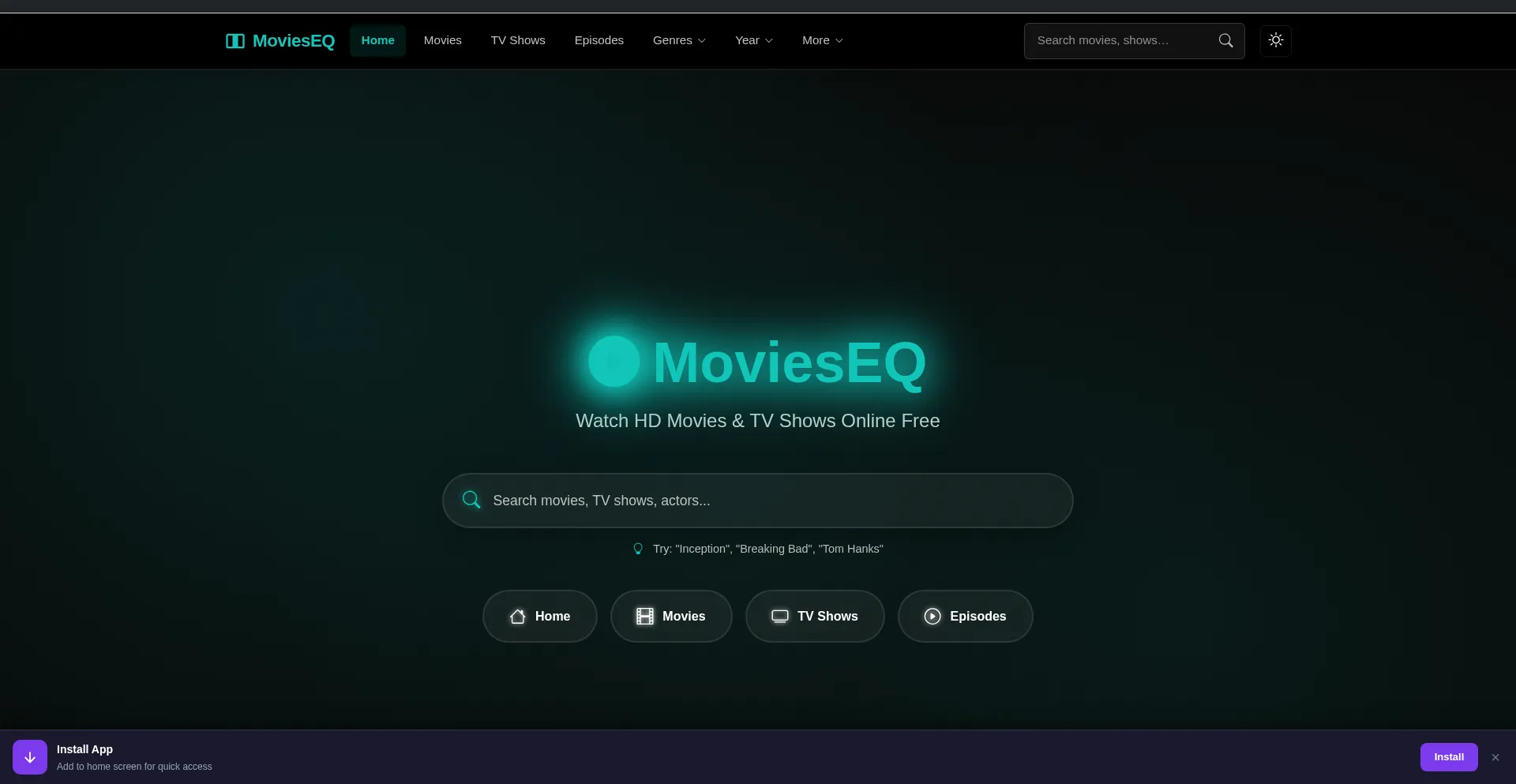The height and width of the screenshot is (784, 1516).
Task: Click the navbar search magnifier icon
Action: [1225, 40]
